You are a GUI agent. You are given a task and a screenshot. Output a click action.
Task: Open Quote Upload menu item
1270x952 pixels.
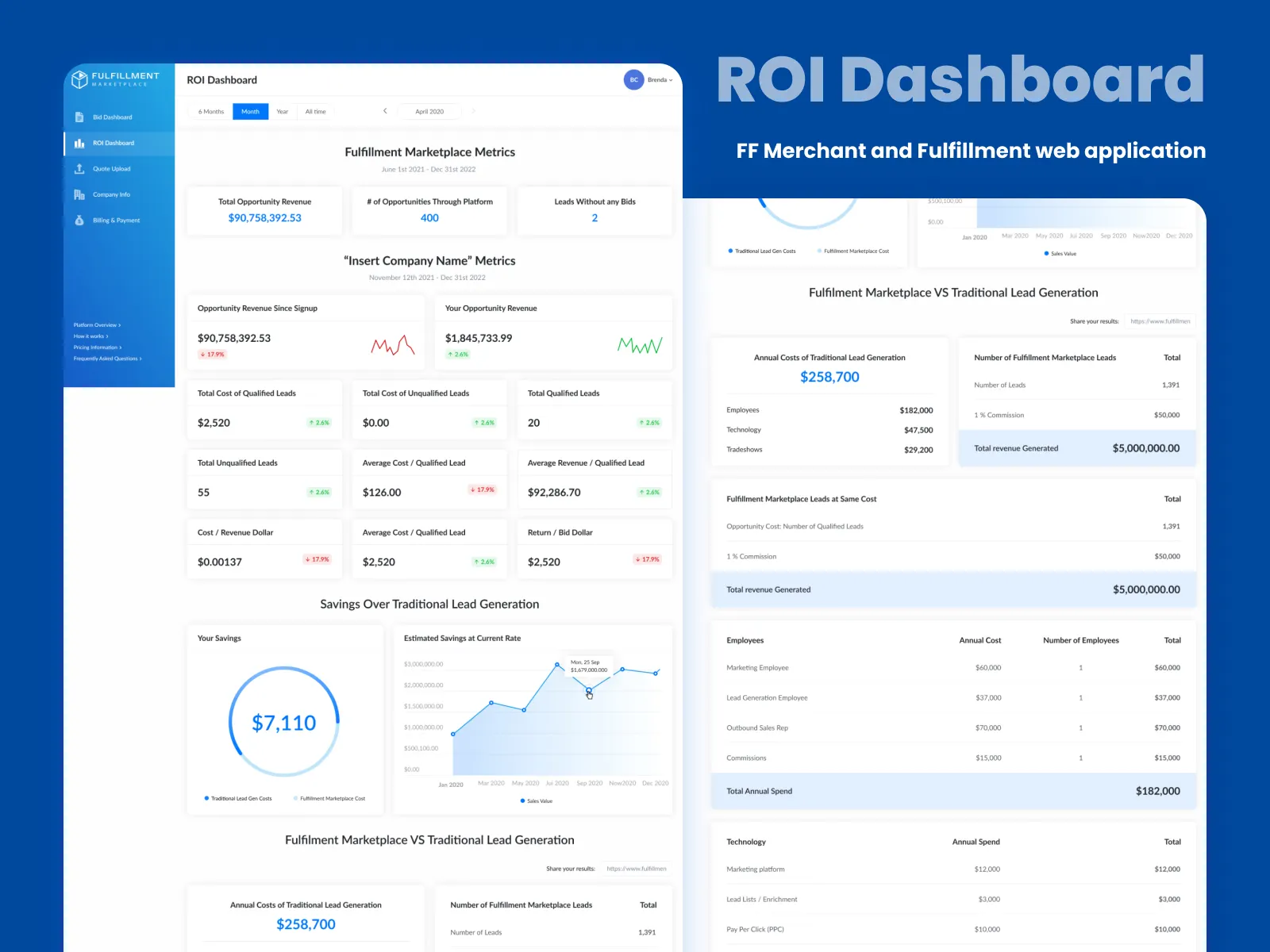tap(119, 169)
